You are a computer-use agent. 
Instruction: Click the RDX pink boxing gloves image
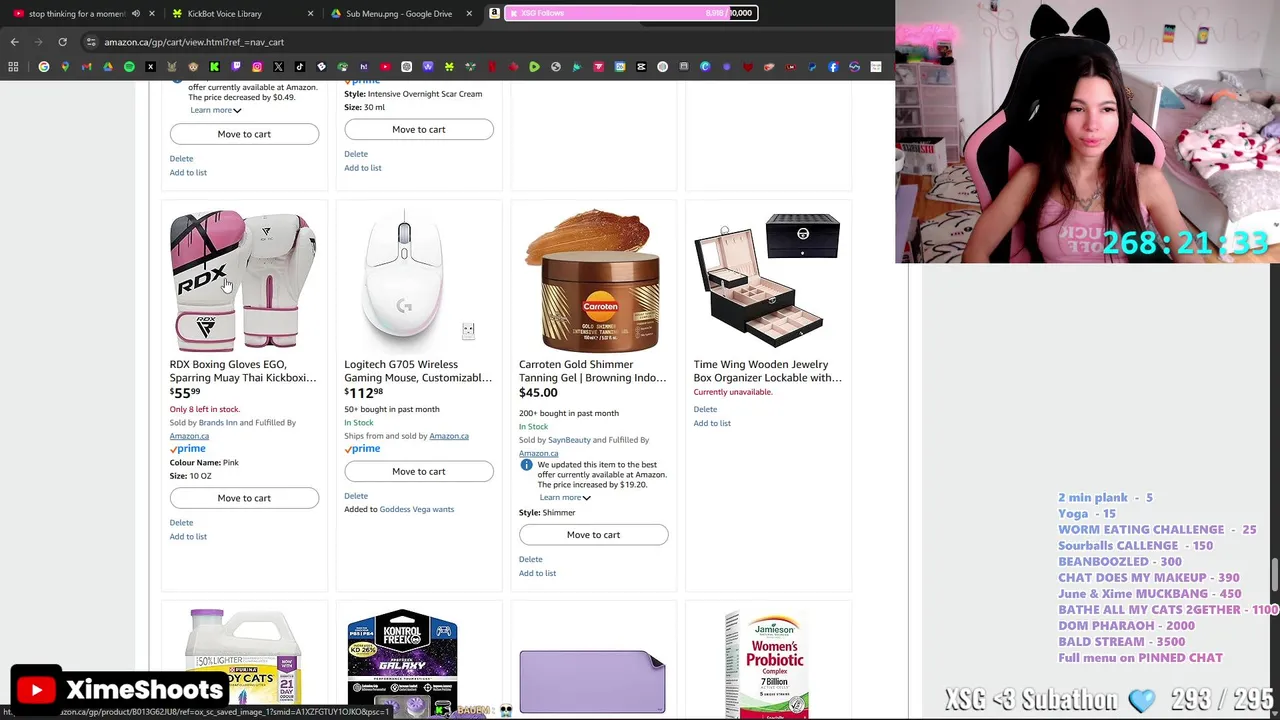pos(243,280)
